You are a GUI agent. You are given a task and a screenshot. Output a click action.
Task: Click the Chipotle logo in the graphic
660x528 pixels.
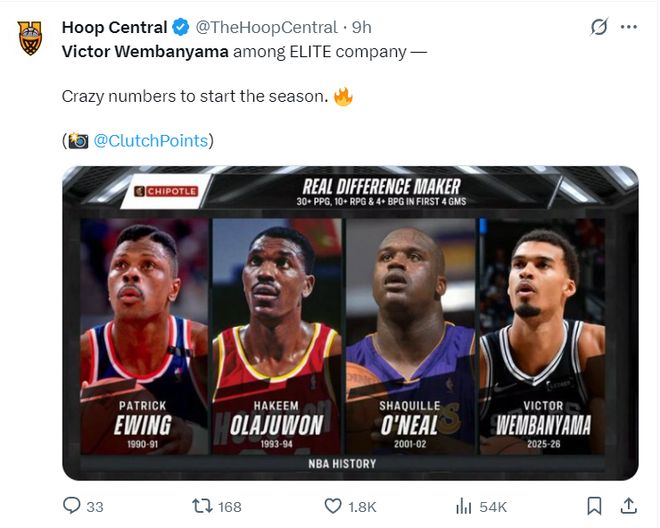click(167, 191)
